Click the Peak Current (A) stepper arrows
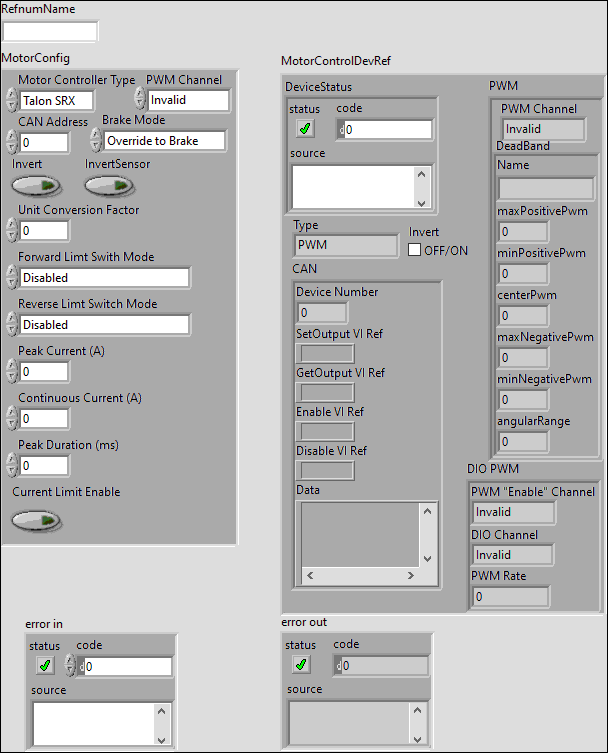The width and height of the screenshot is (608, 753). coord(12,371)
